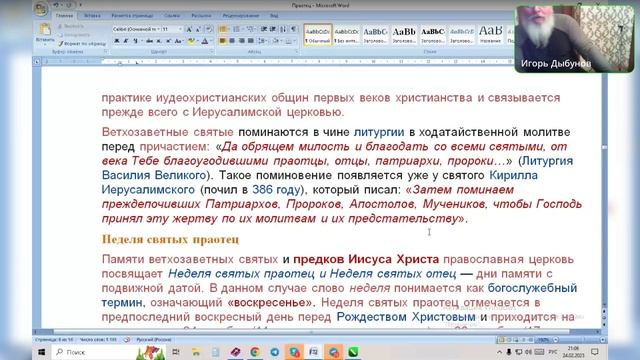Screen dimensions: 640x360
Task: Open the Рассылки ribbon tab
Action: (x=201, y=16)
